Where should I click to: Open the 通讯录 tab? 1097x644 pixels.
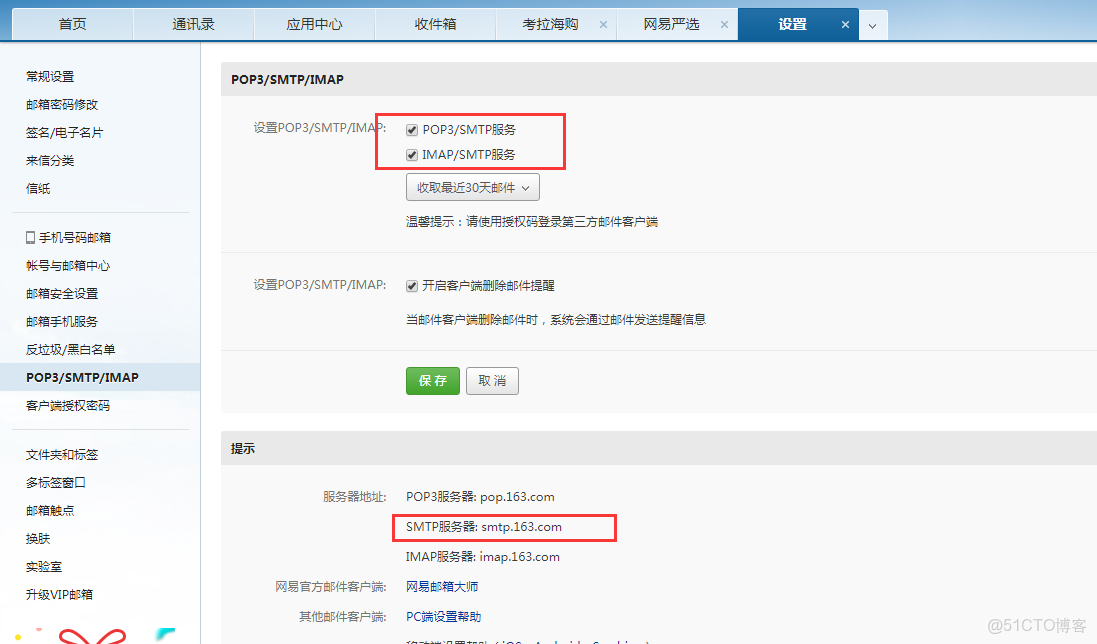click(x=193, y=23)
